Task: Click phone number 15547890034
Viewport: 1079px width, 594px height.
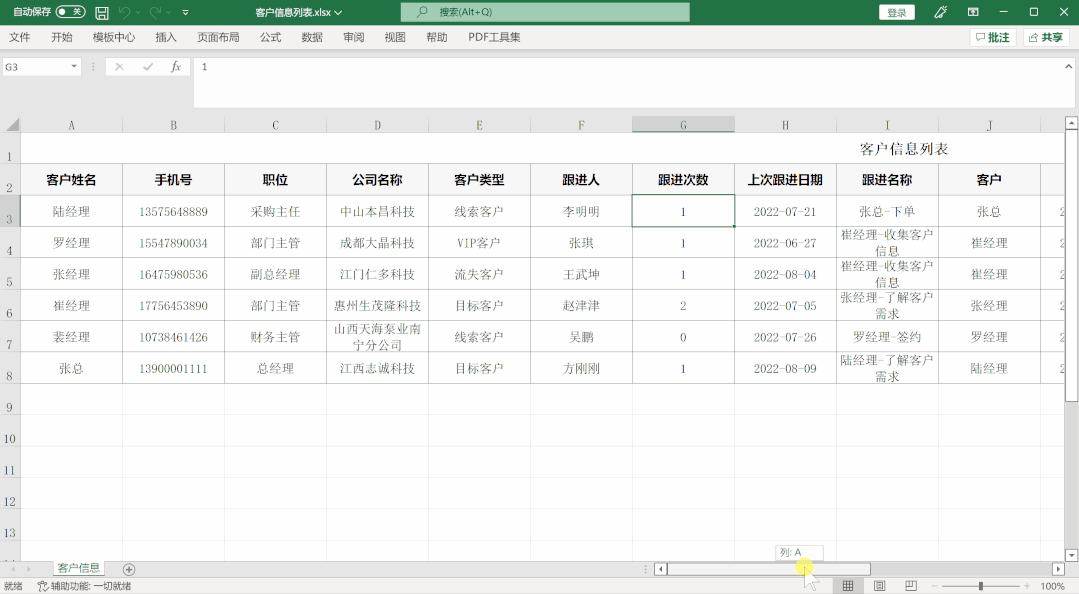Action: [x=173, y=243]
